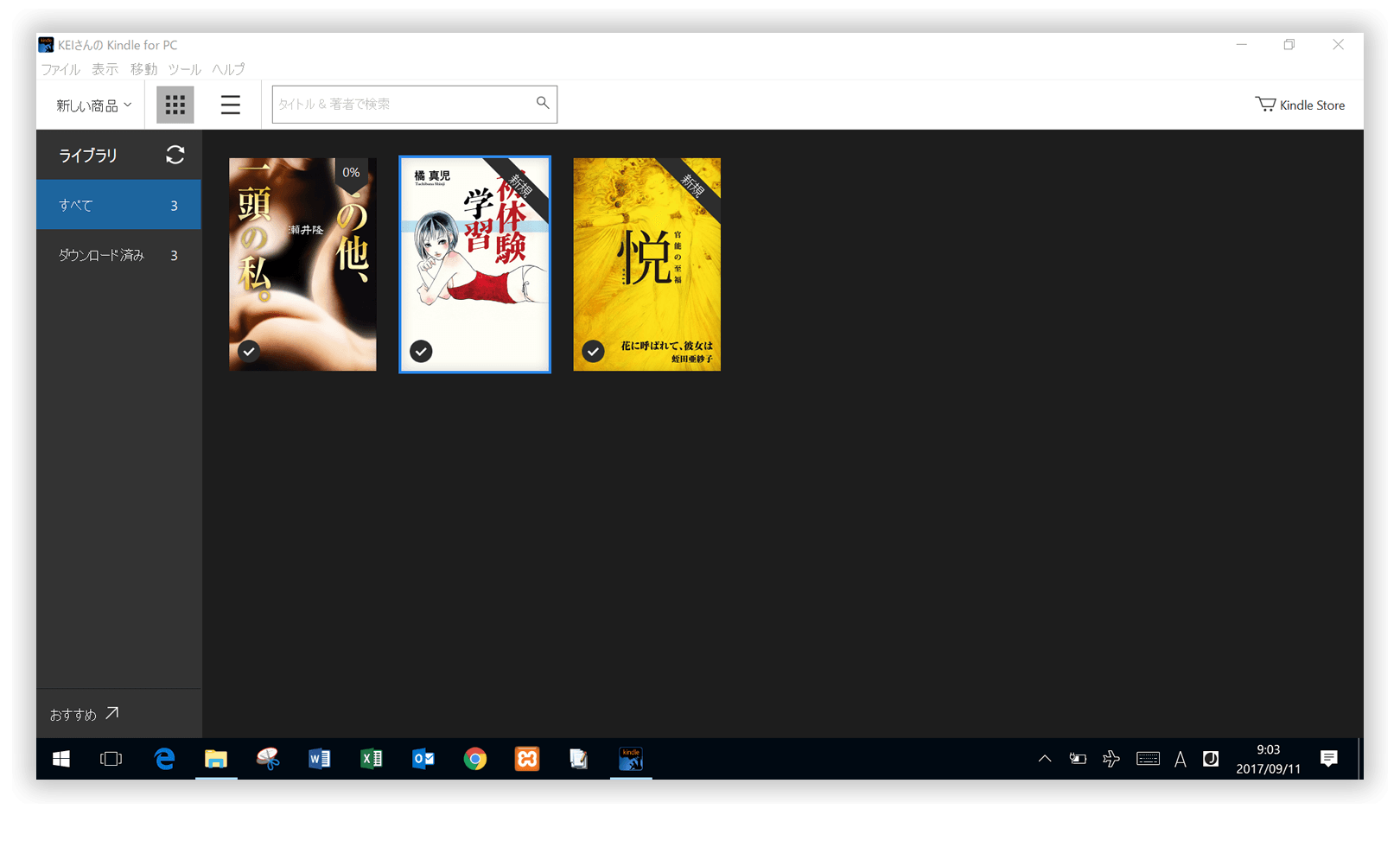Launch Google Chrome from taskbar
The width and height of the screenshot is (1400, 847).
475,759
